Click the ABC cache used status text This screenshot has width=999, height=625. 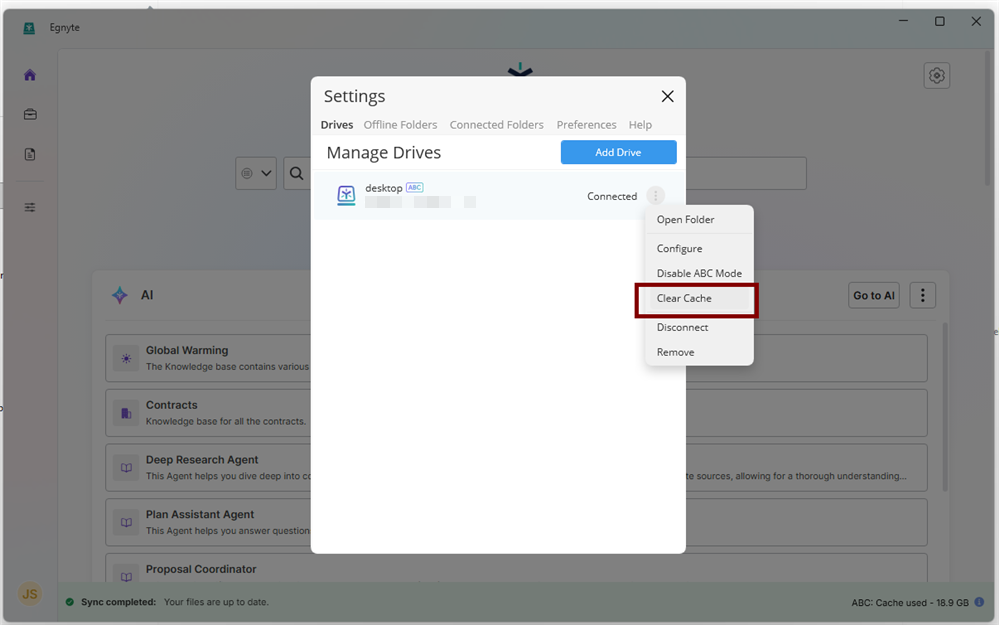pos(910,603)
